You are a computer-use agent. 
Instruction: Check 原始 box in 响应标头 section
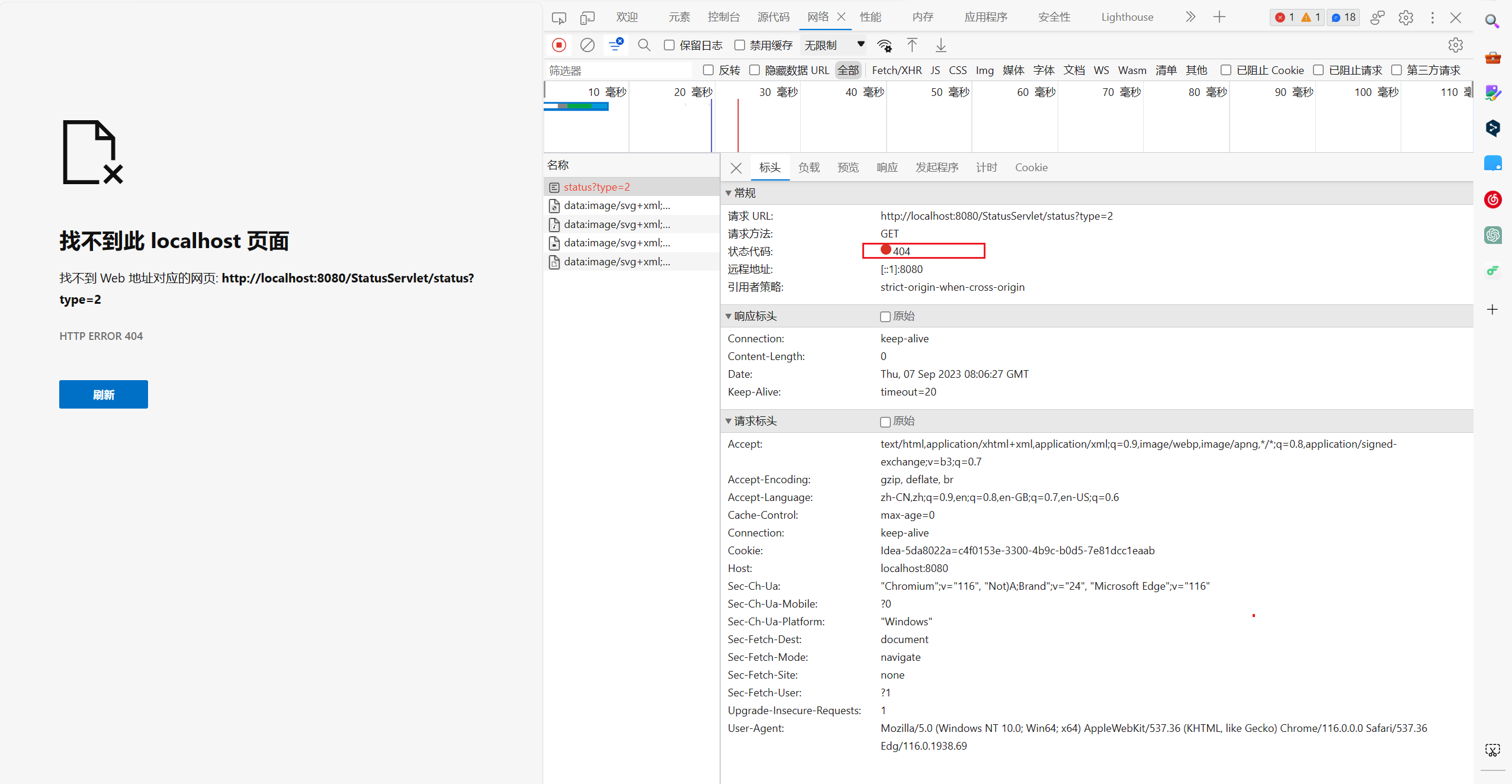[885, 317]
